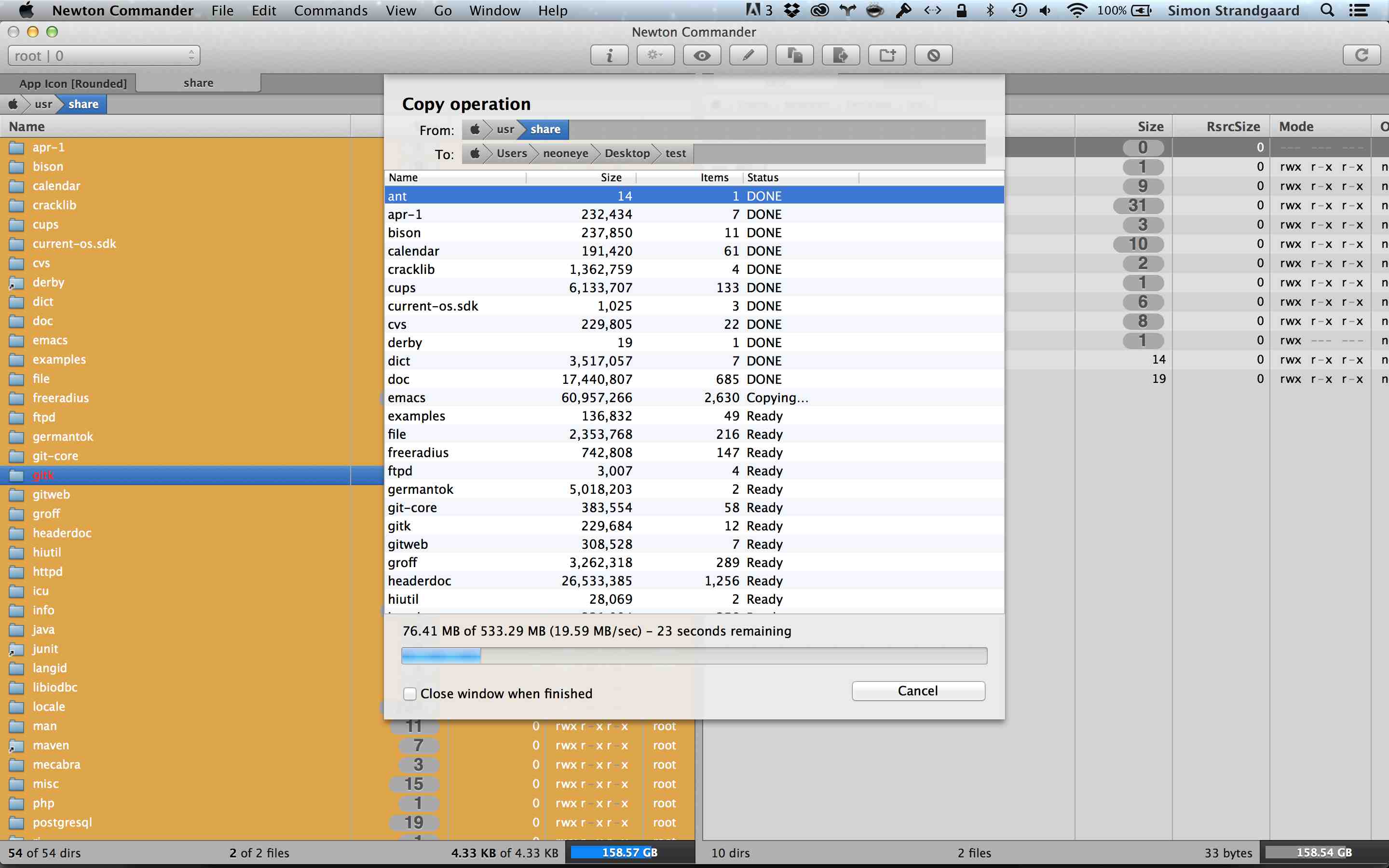Open the Go menu
This screenshot has height=868, width=1389.
[x=443, y=10]
